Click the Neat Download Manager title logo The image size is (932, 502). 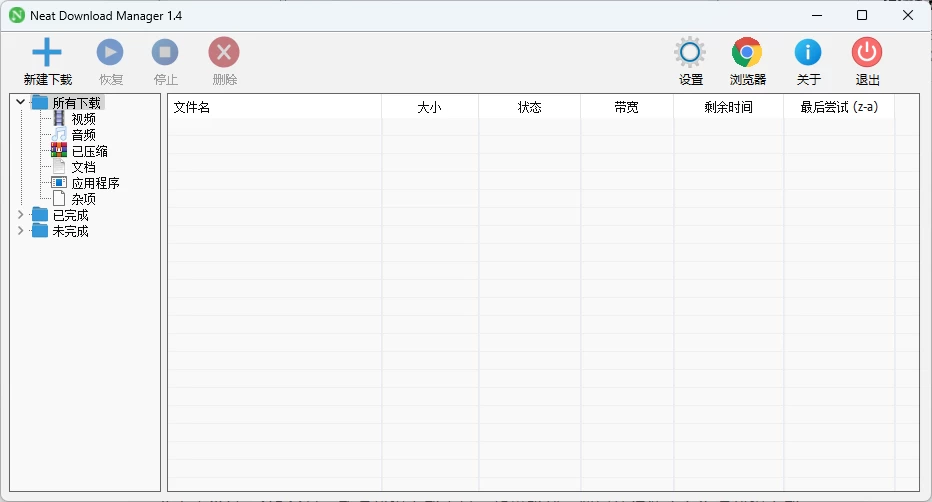point(17,15)
